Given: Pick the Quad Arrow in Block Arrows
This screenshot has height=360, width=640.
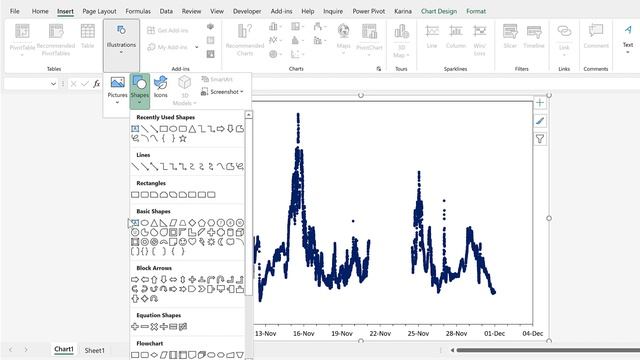Looking at the screenshot, I should (192, 280).
